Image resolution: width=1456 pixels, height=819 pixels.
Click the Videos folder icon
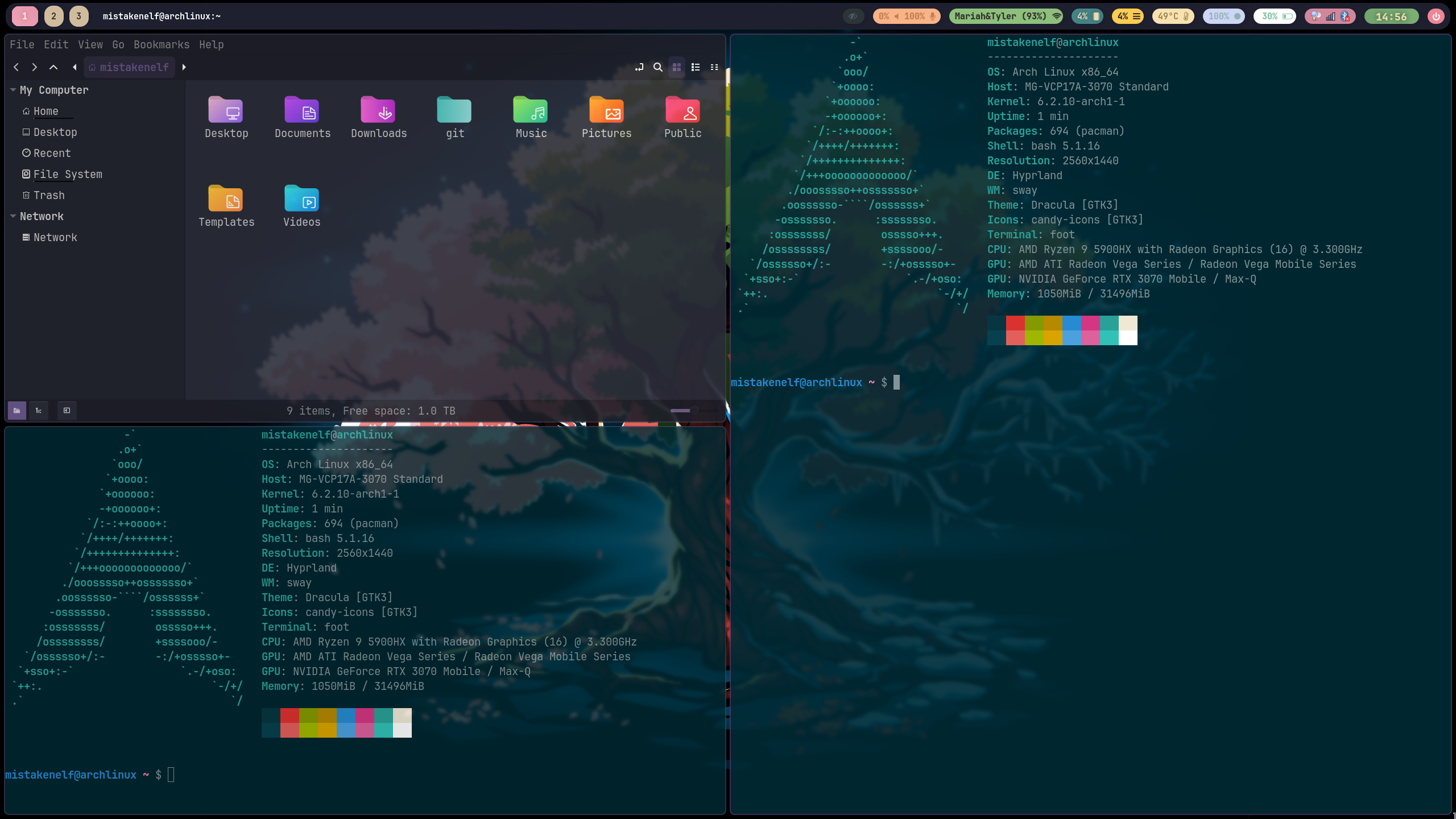point(301,201)
